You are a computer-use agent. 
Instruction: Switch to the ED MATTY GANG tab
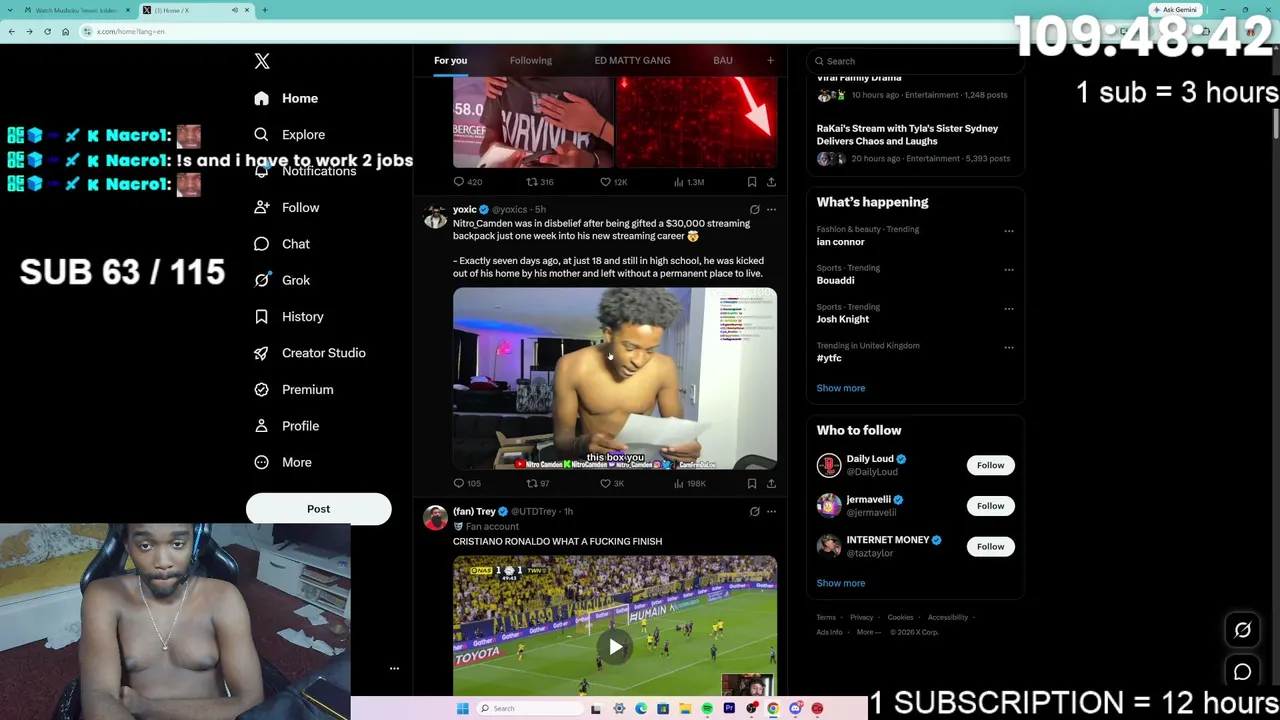(633, 61)
